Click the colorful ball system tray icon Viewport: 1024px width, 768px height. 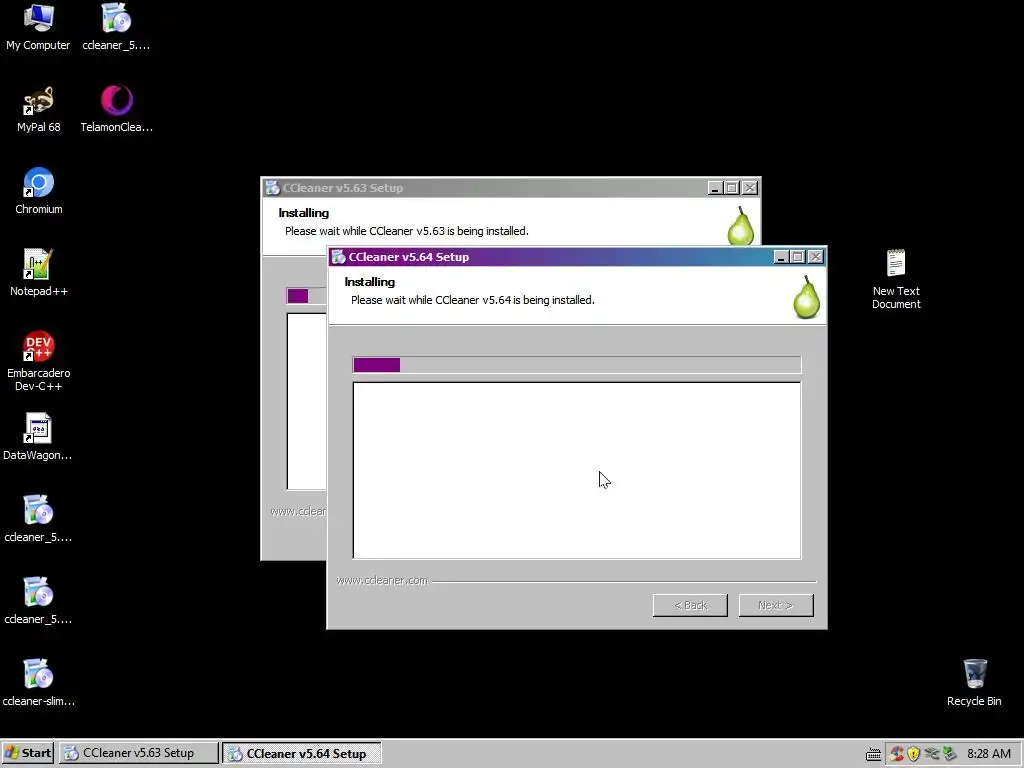[x=897, y=754]
